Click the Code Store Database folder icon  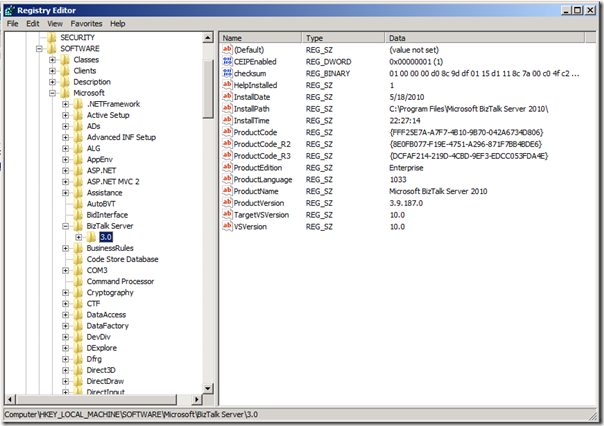coord(78,259)
